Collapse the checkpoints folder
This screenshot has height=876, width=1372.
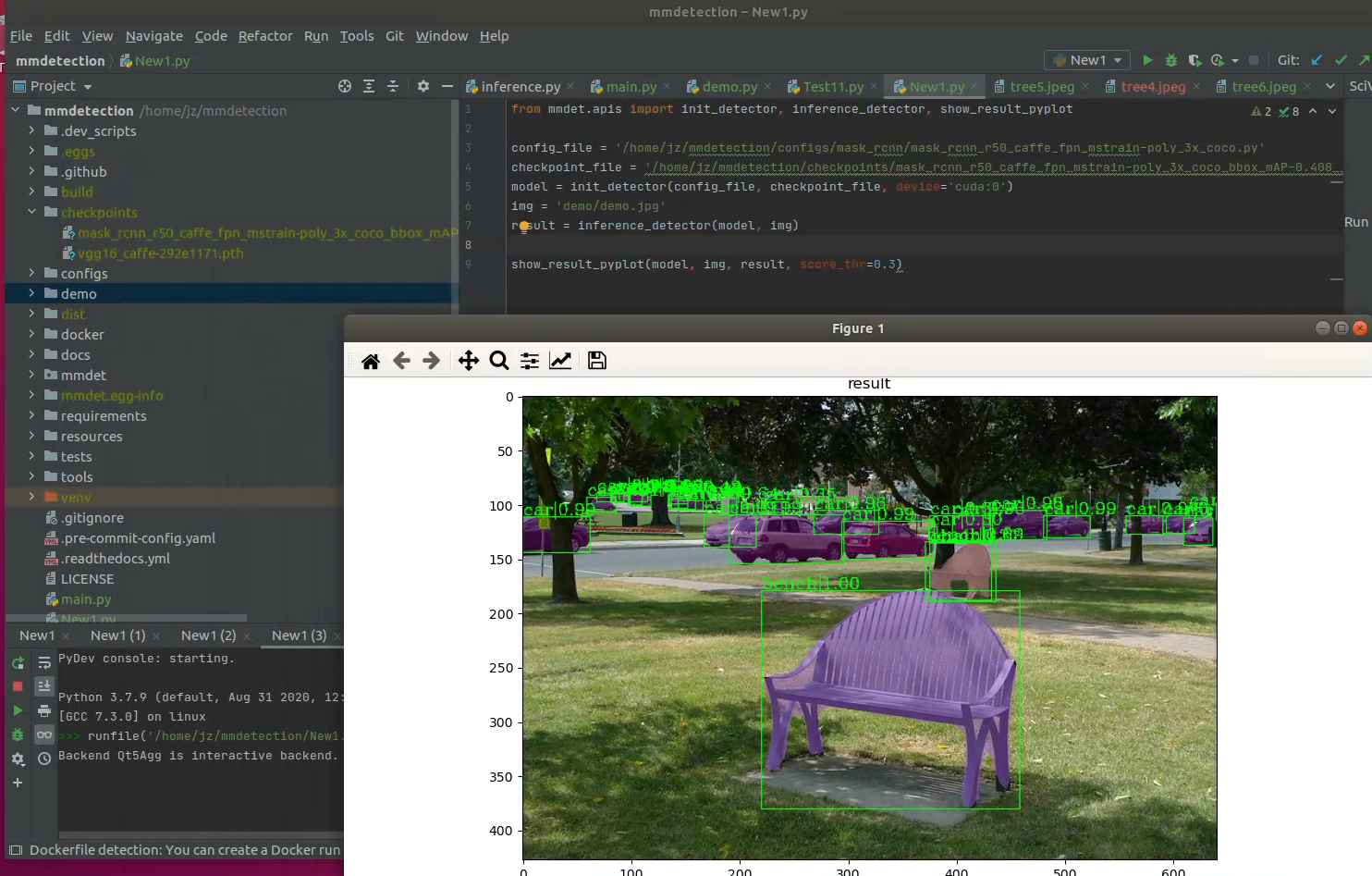pyautogui.click(x=31, y=212)
